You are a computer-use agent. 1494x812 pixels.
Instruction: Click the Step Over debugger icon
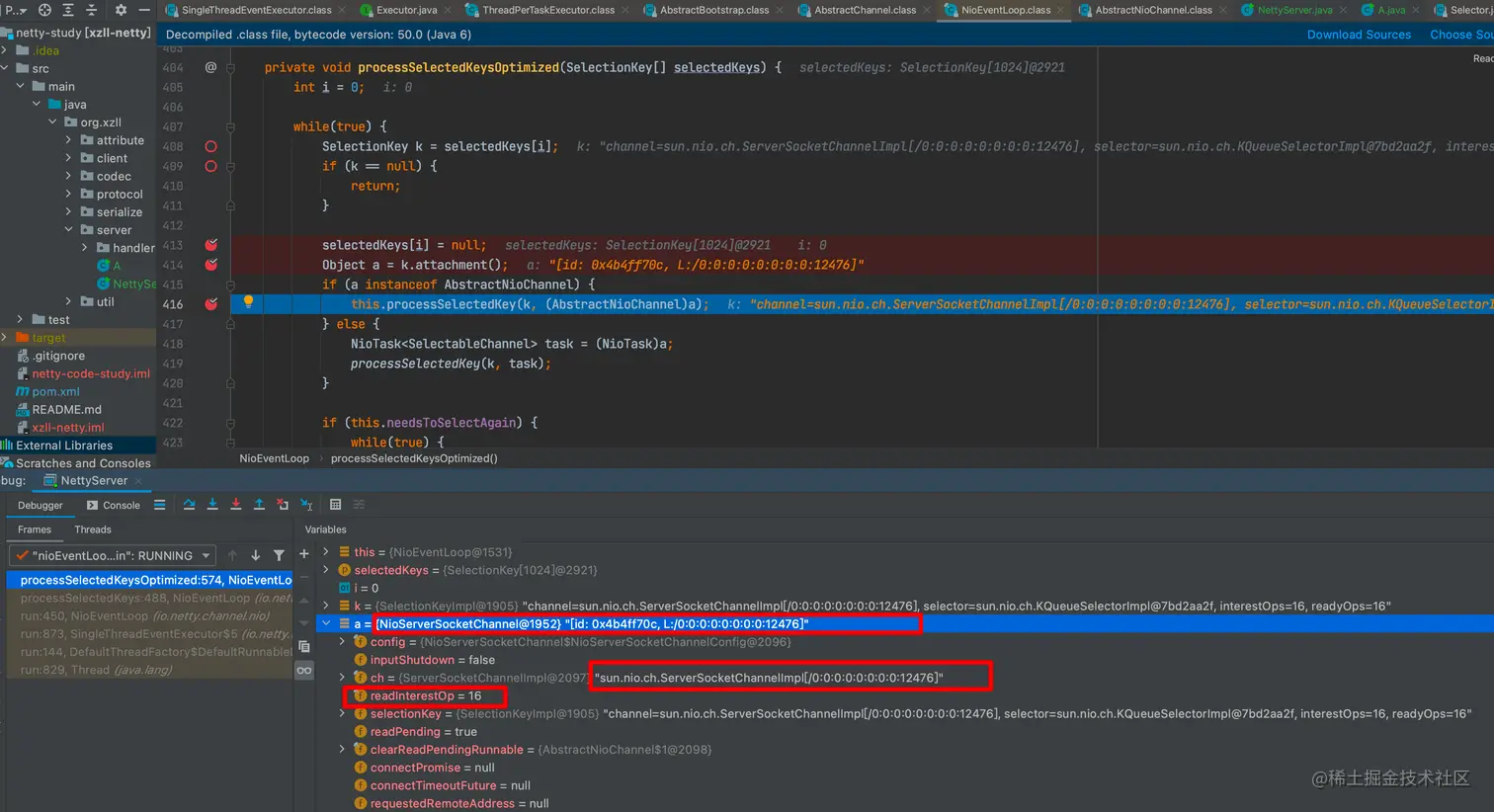point(189,505)
